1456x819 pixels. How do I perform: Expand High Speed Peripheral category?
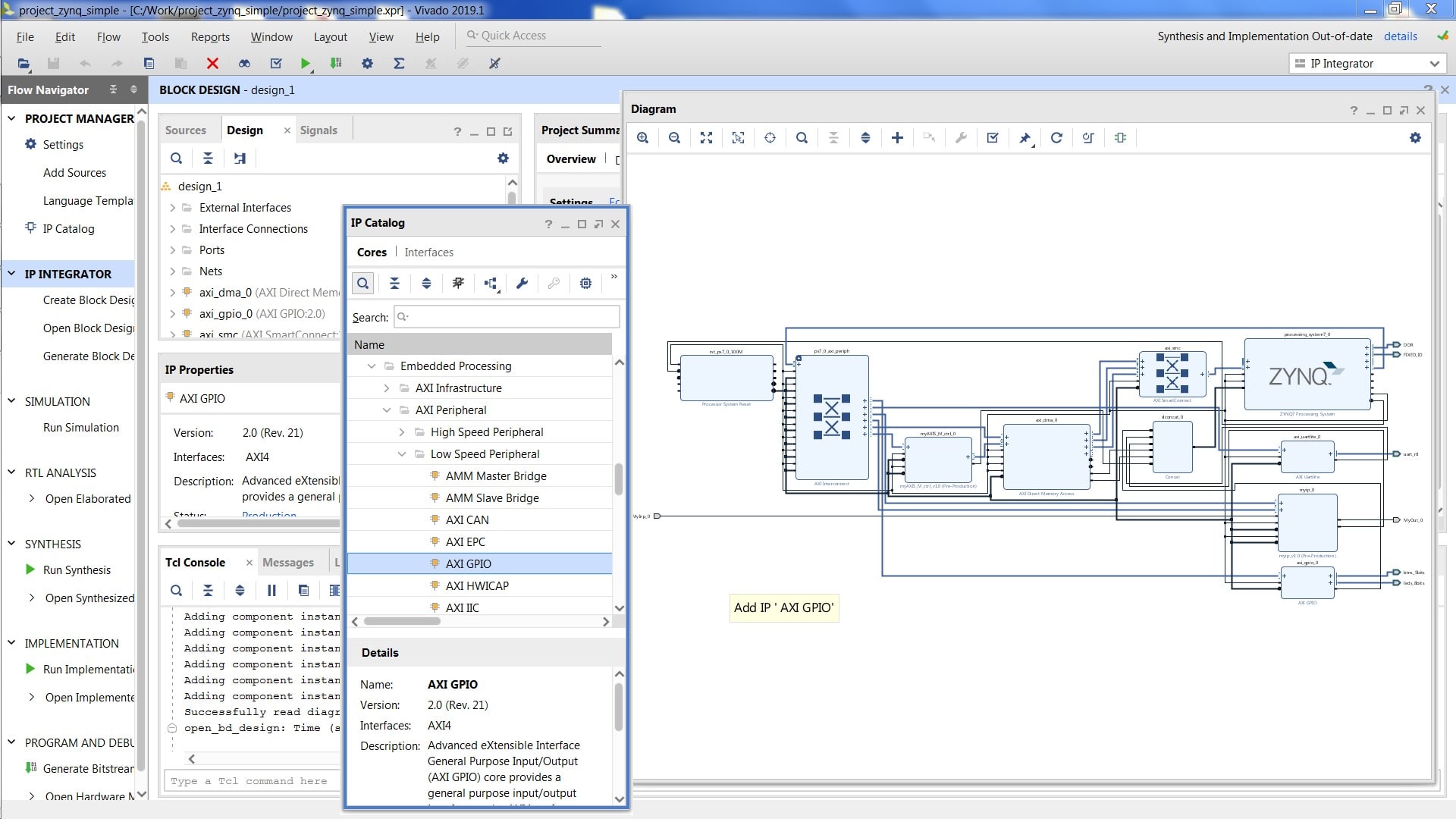click(402, 432)
